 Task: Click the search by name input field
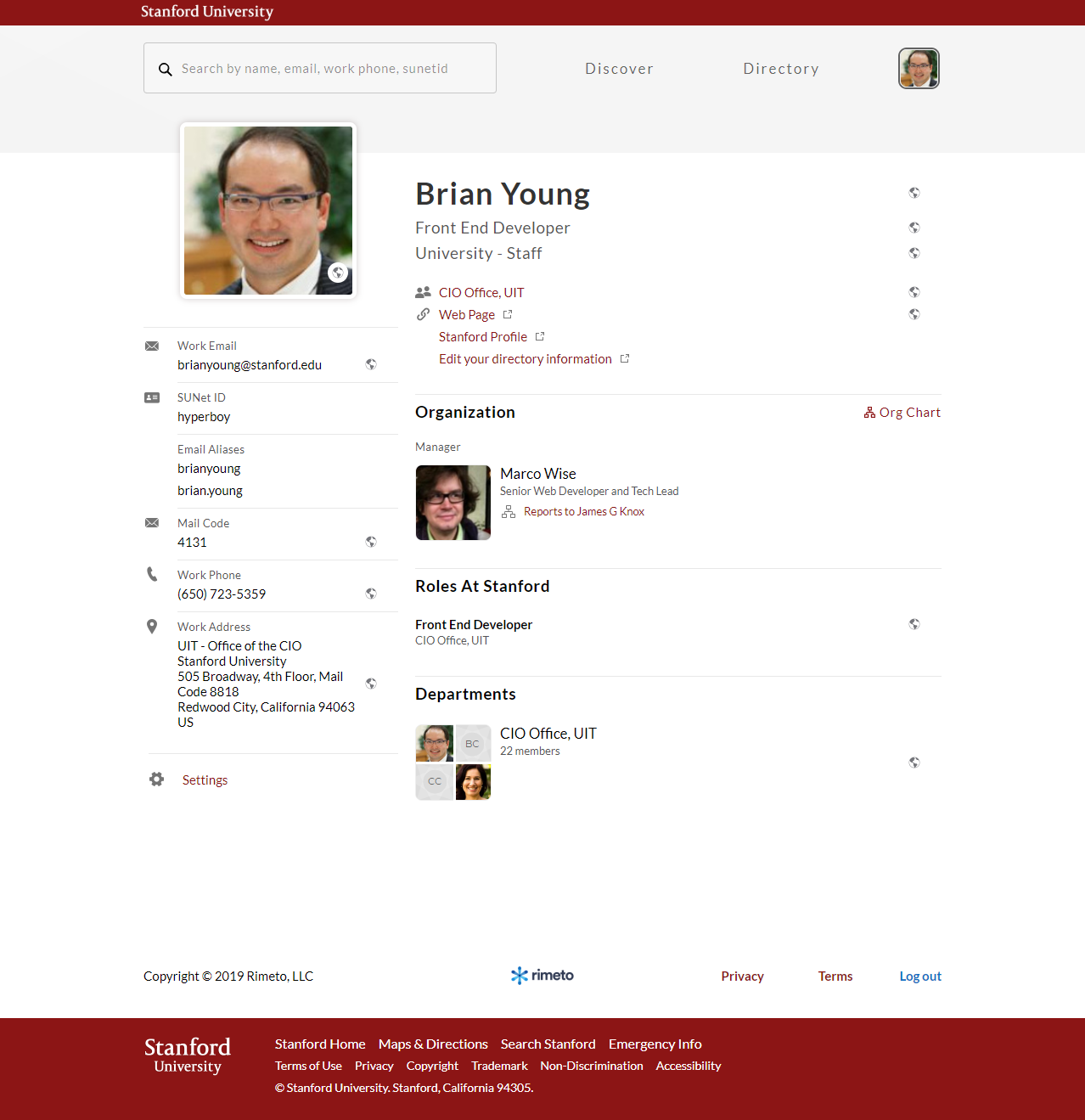[x=320, y=68]
